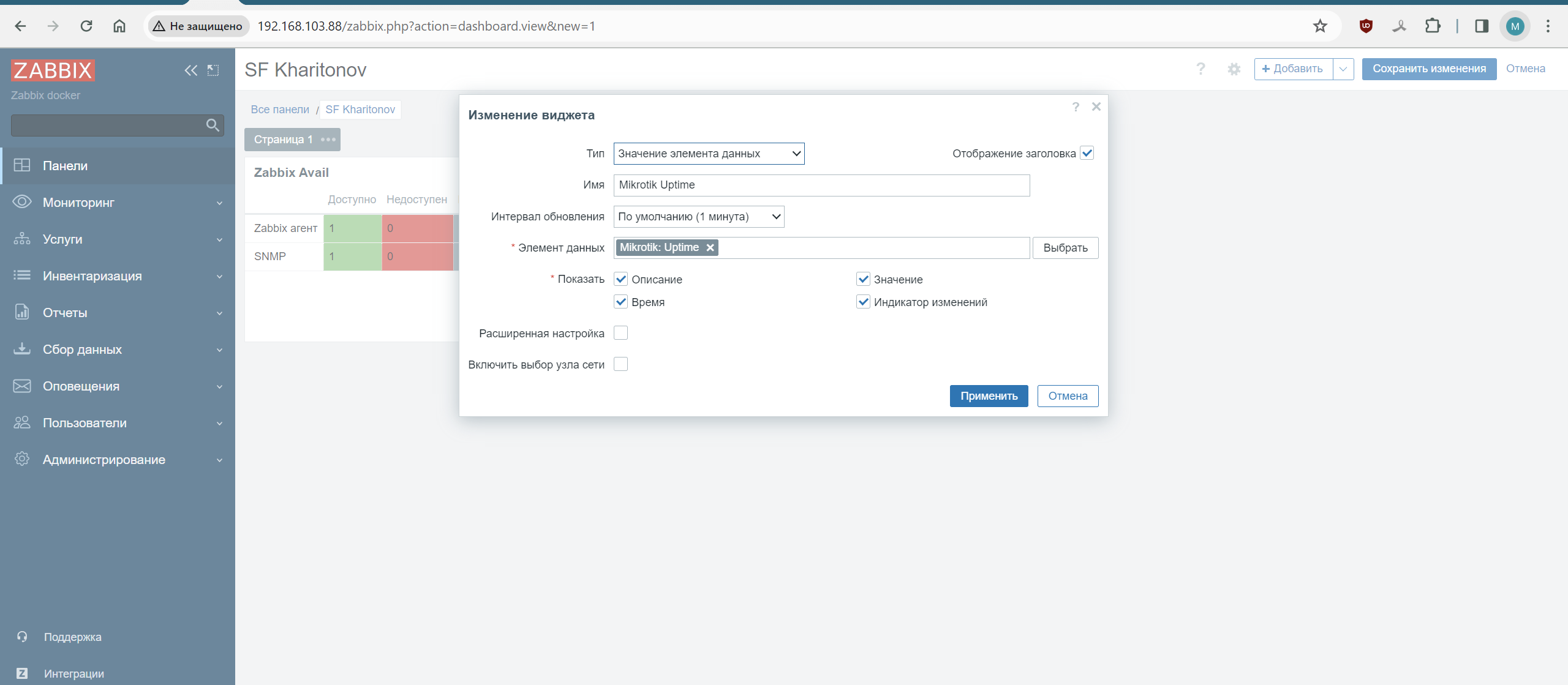This screenshot has width=1568, height=685.
Task: Click the dashboard help question mark icon
Action: (x=1200, y=69)
